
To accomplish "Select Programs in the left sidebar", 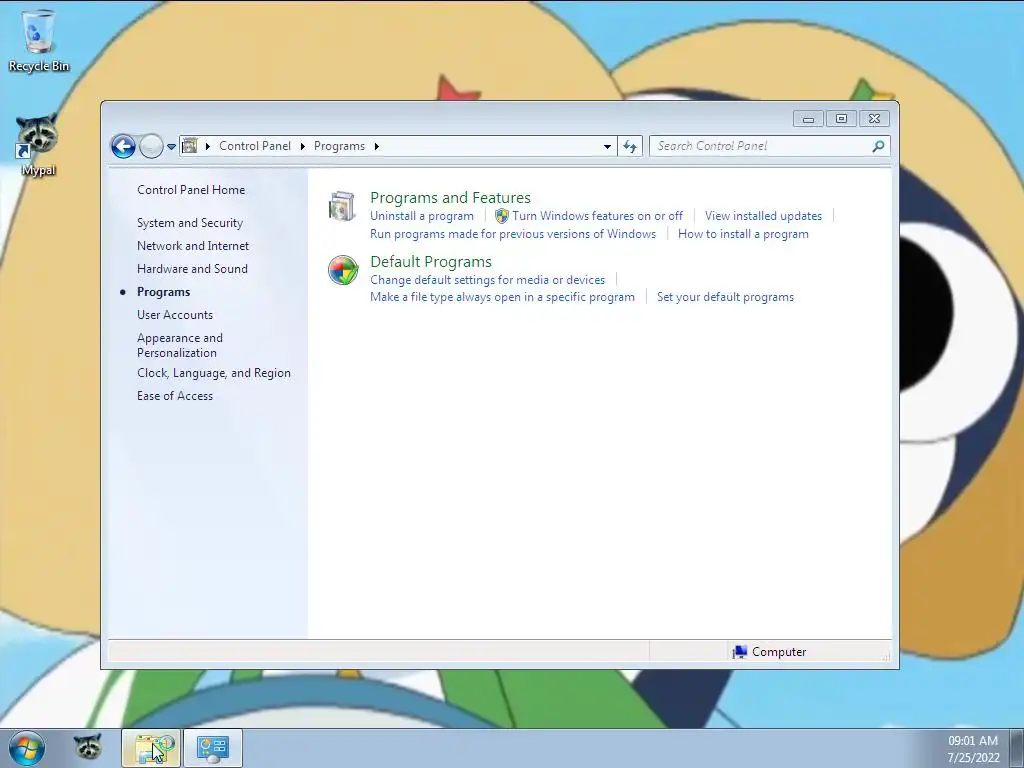I will (163, 292).
